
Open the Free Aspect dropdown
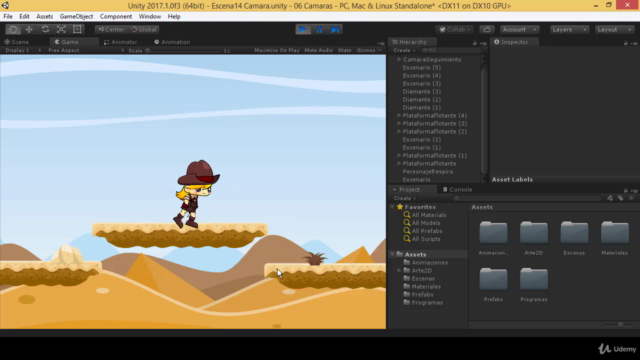click(86, 50)
